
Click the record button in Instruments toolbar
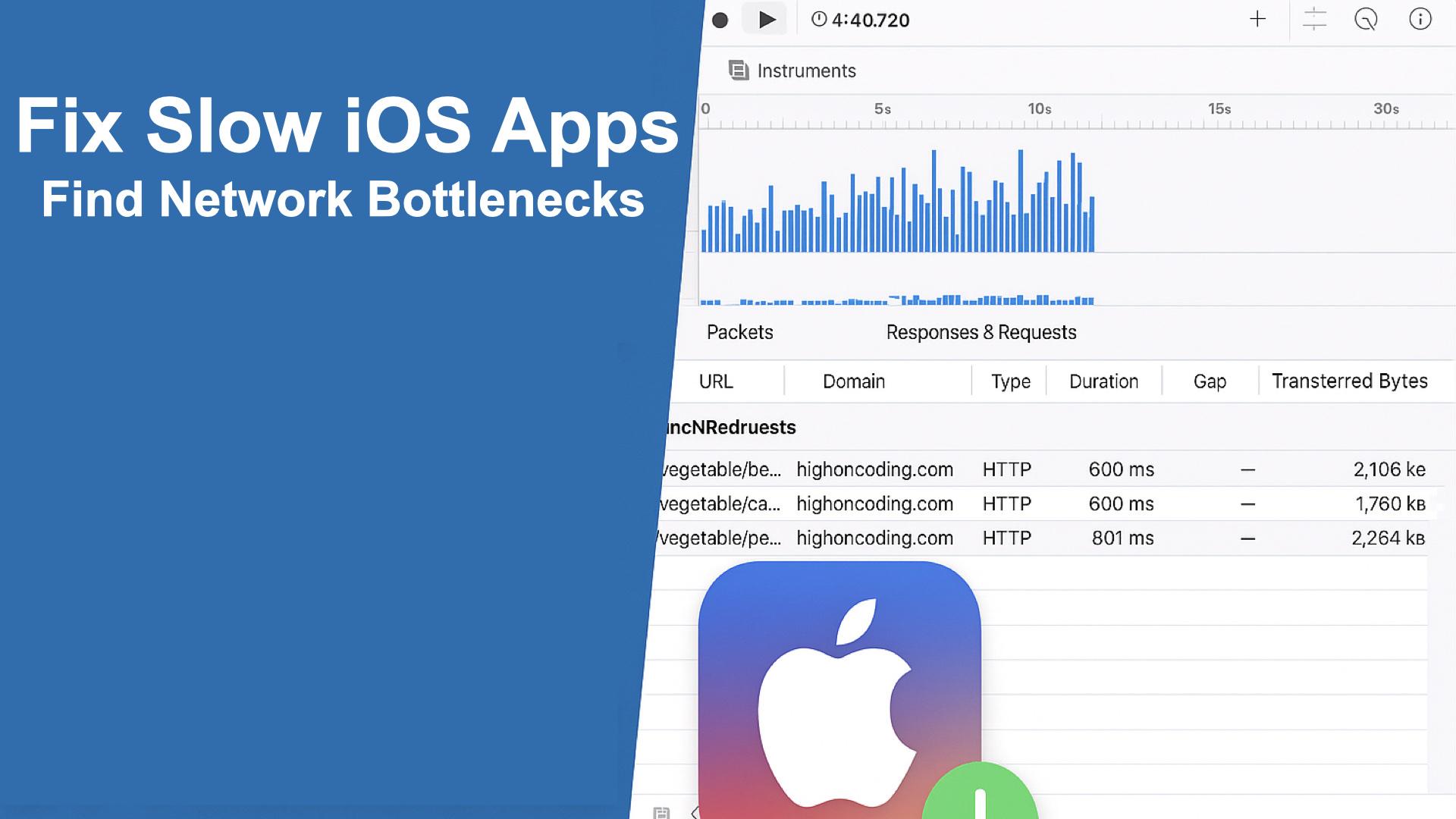pos(720,20)
